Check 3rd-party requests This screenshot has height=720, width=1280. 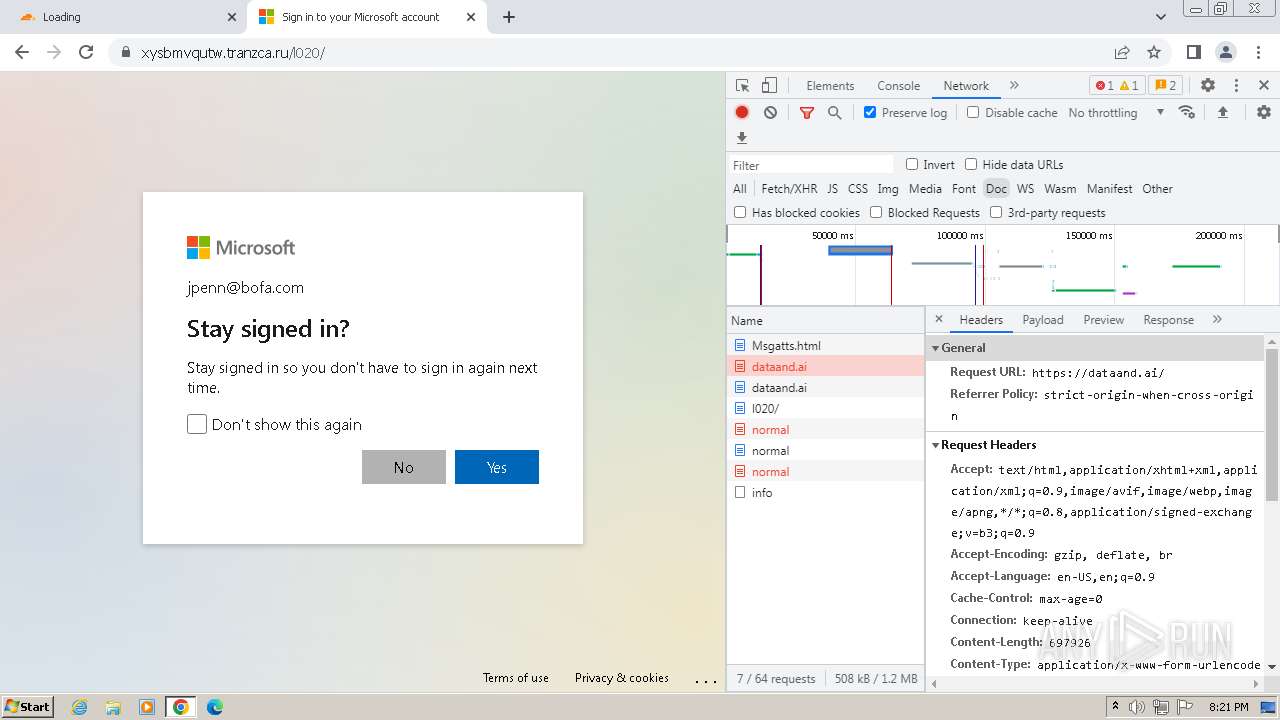point(996,212)
